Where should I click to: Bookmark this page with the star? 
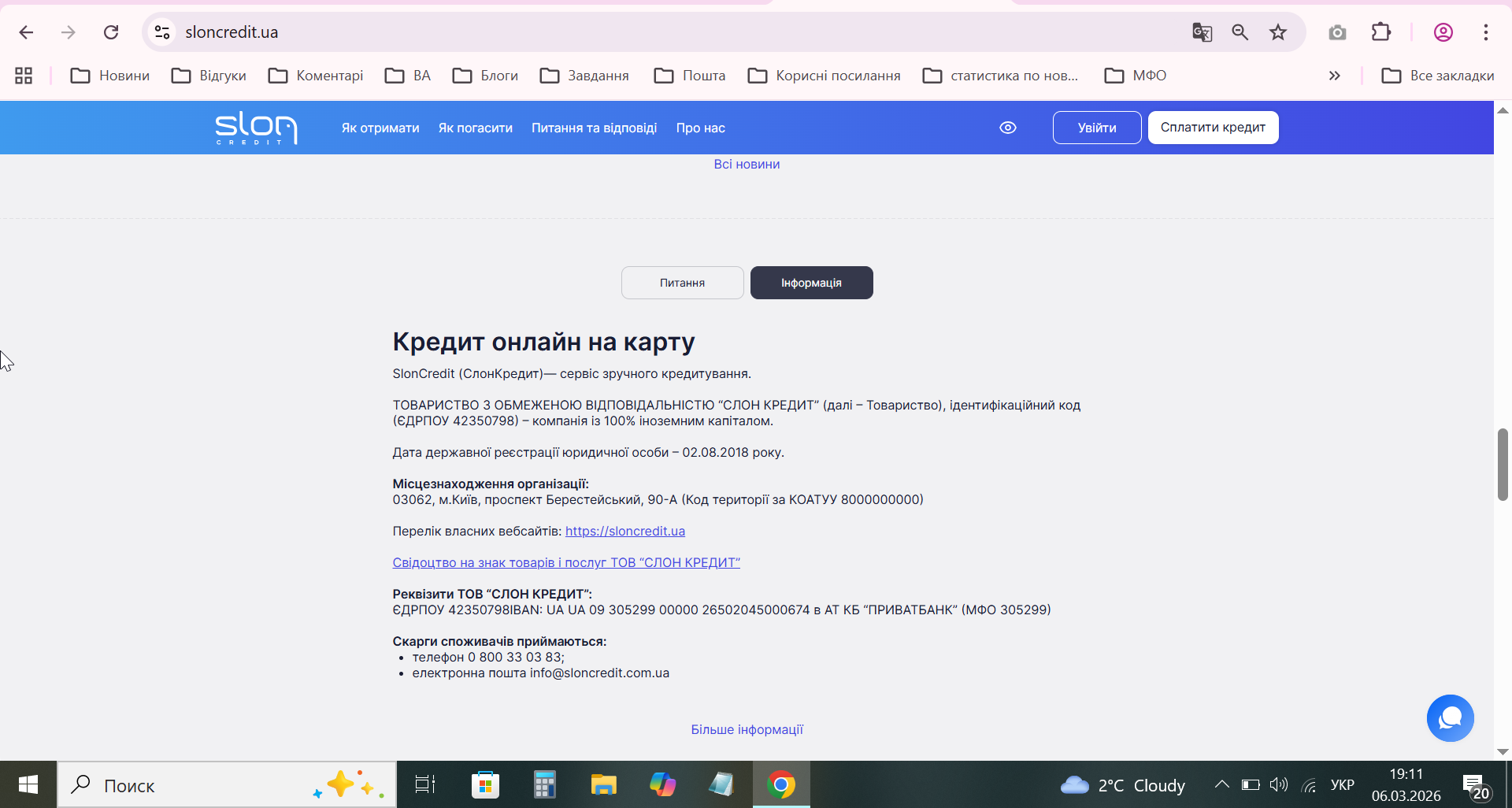(1278, 32)
